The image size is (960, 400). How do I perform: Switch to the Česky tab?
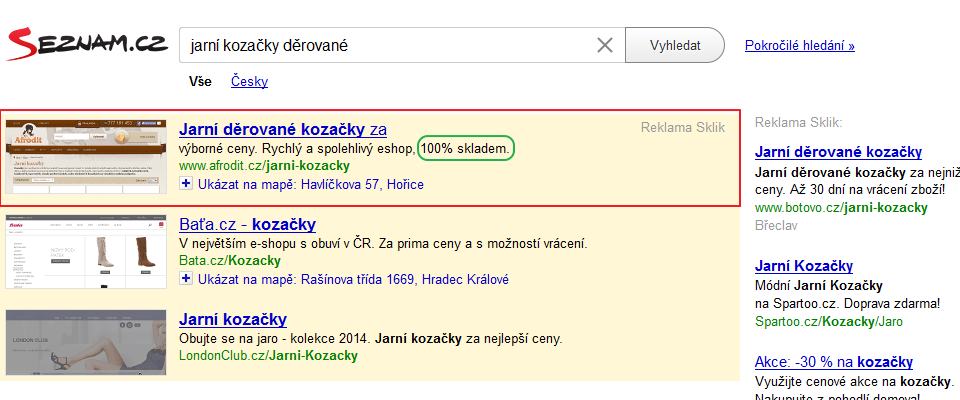pos(249,81)
